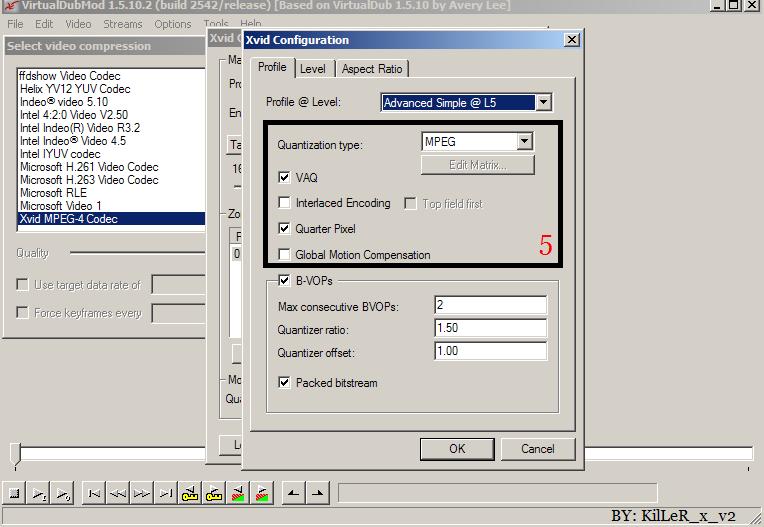Select Intel Indeo(R) Video R3.2
This screenshot has width=764, height=527.
[x=111, y=128]
